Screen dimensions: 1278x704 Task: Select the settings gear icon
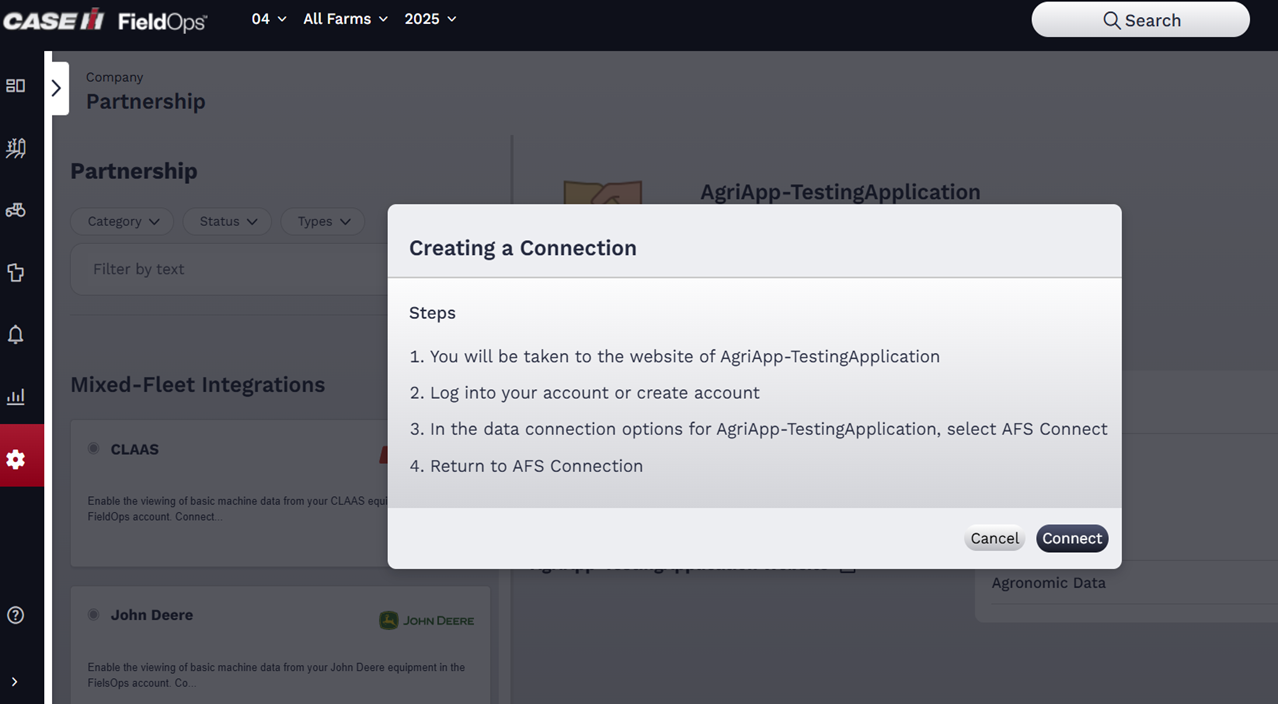(16, 459)
